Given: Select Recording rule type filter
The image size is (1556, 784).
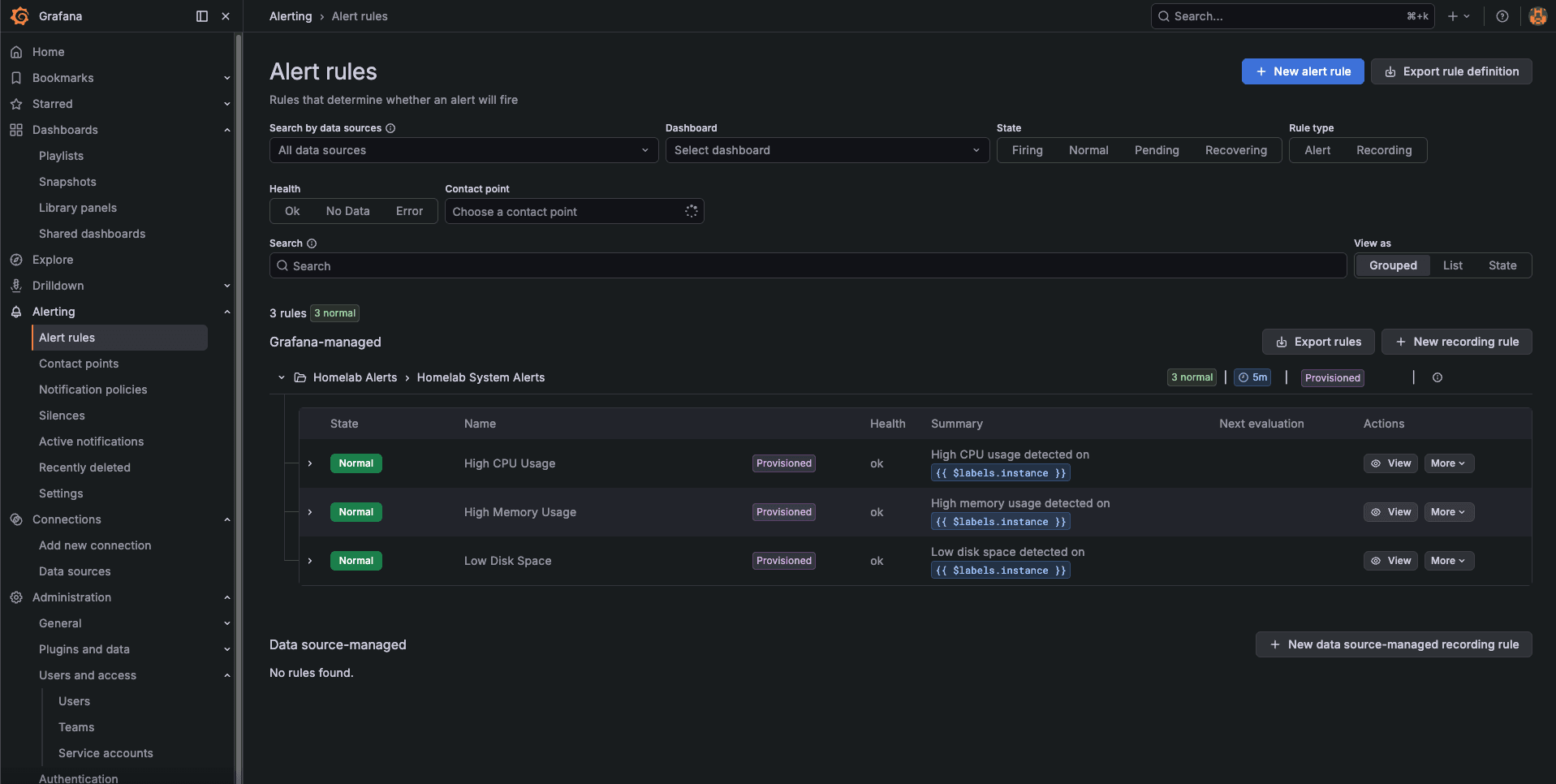Looking at the screenshot, I should [1384, 150].
